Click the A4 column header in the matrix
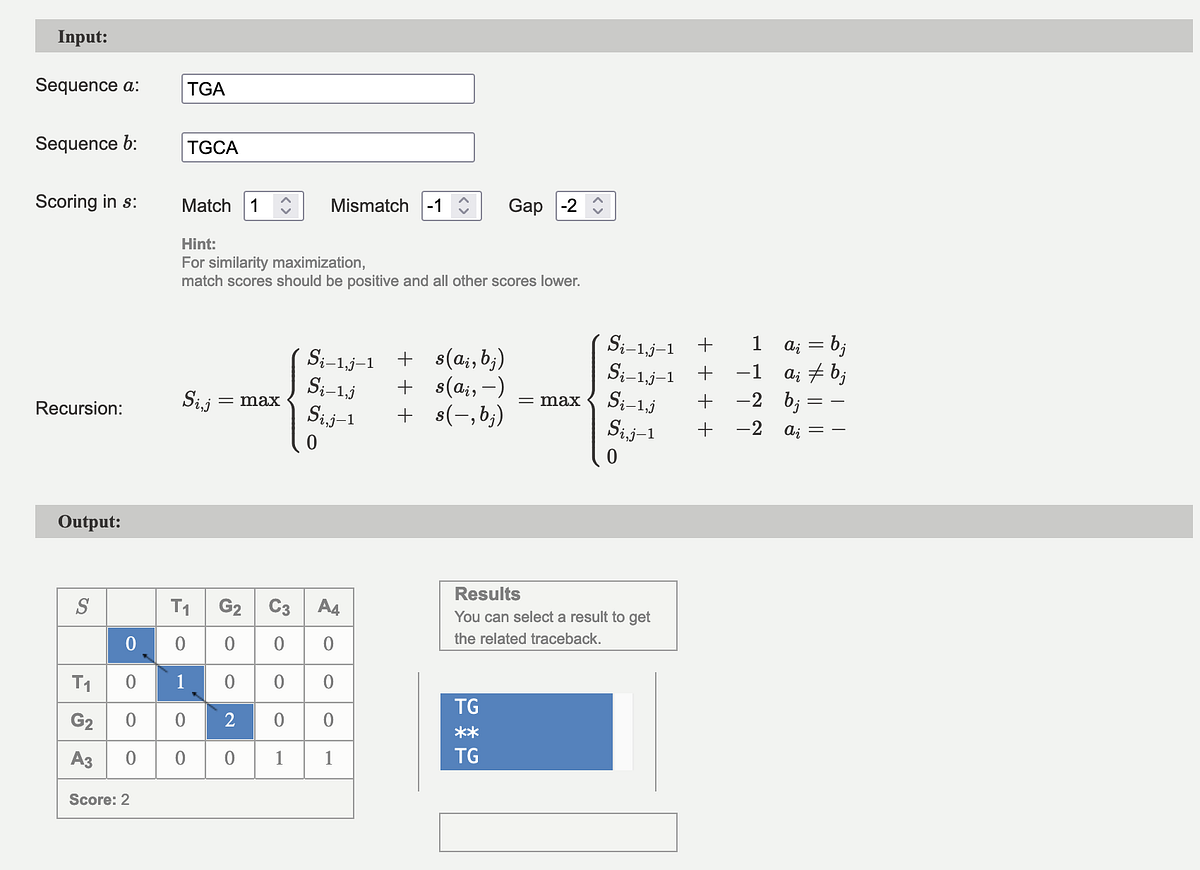Screen dimensions: 1200x870 click(328, 606)
